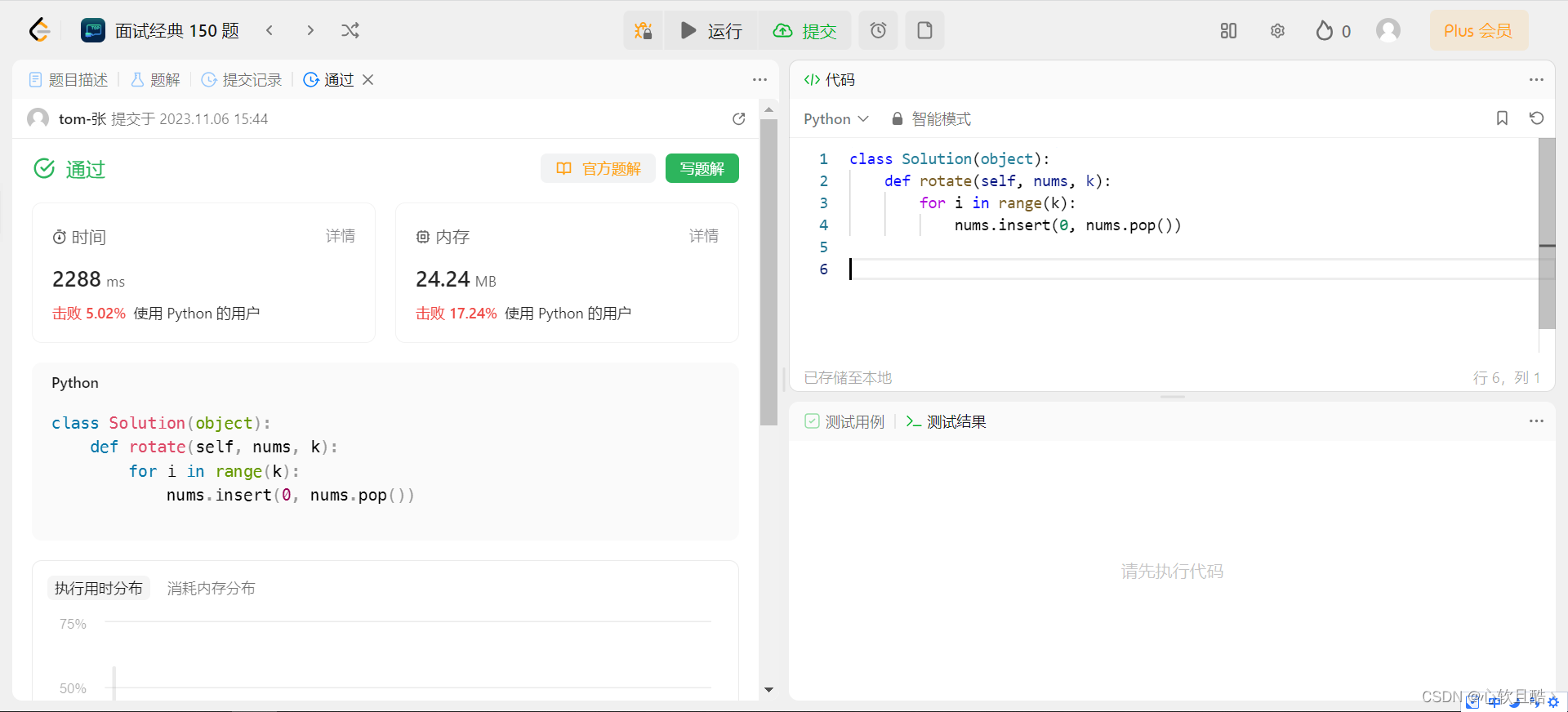
Task: Open the layout manager icon
Action: pos(1228,30)
